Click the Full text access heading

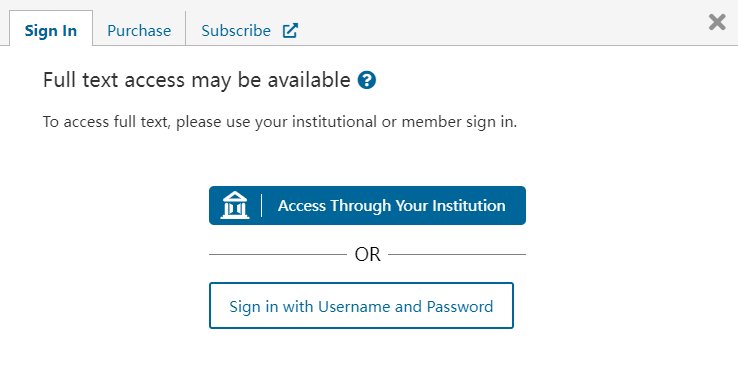click(196, 80)
